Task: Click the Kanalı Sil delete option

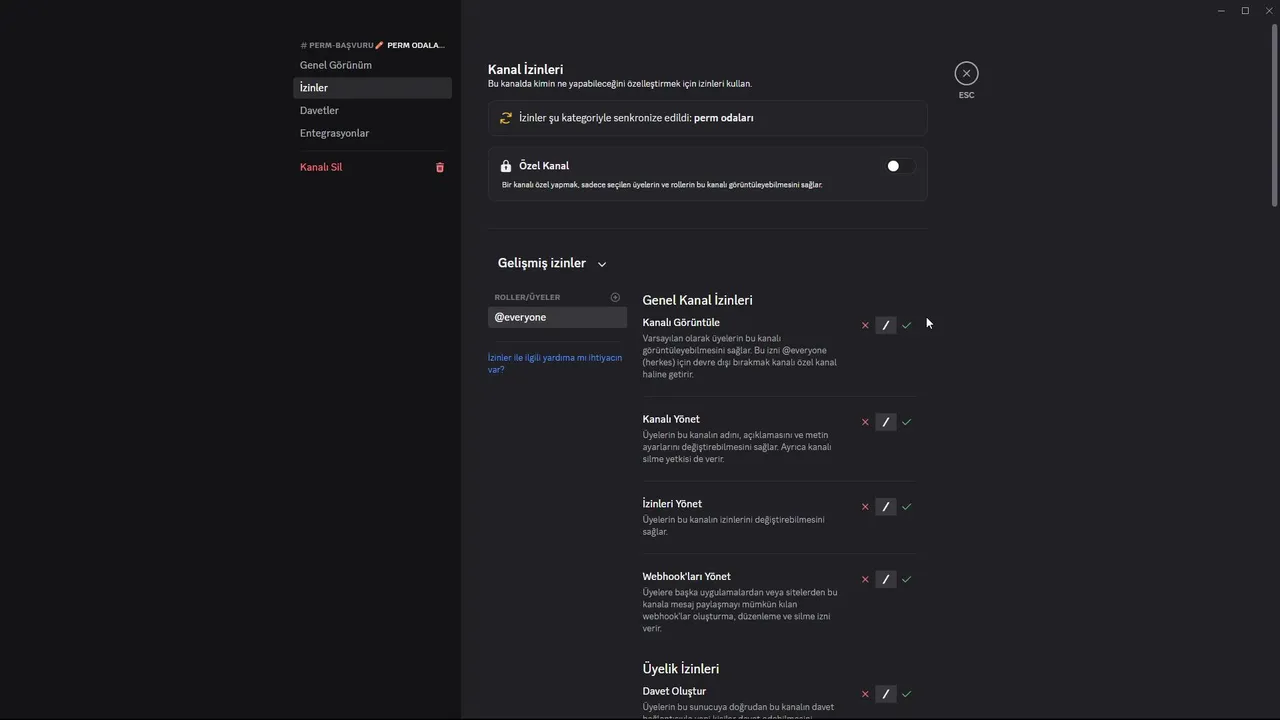Action: (x=321, y=167)
